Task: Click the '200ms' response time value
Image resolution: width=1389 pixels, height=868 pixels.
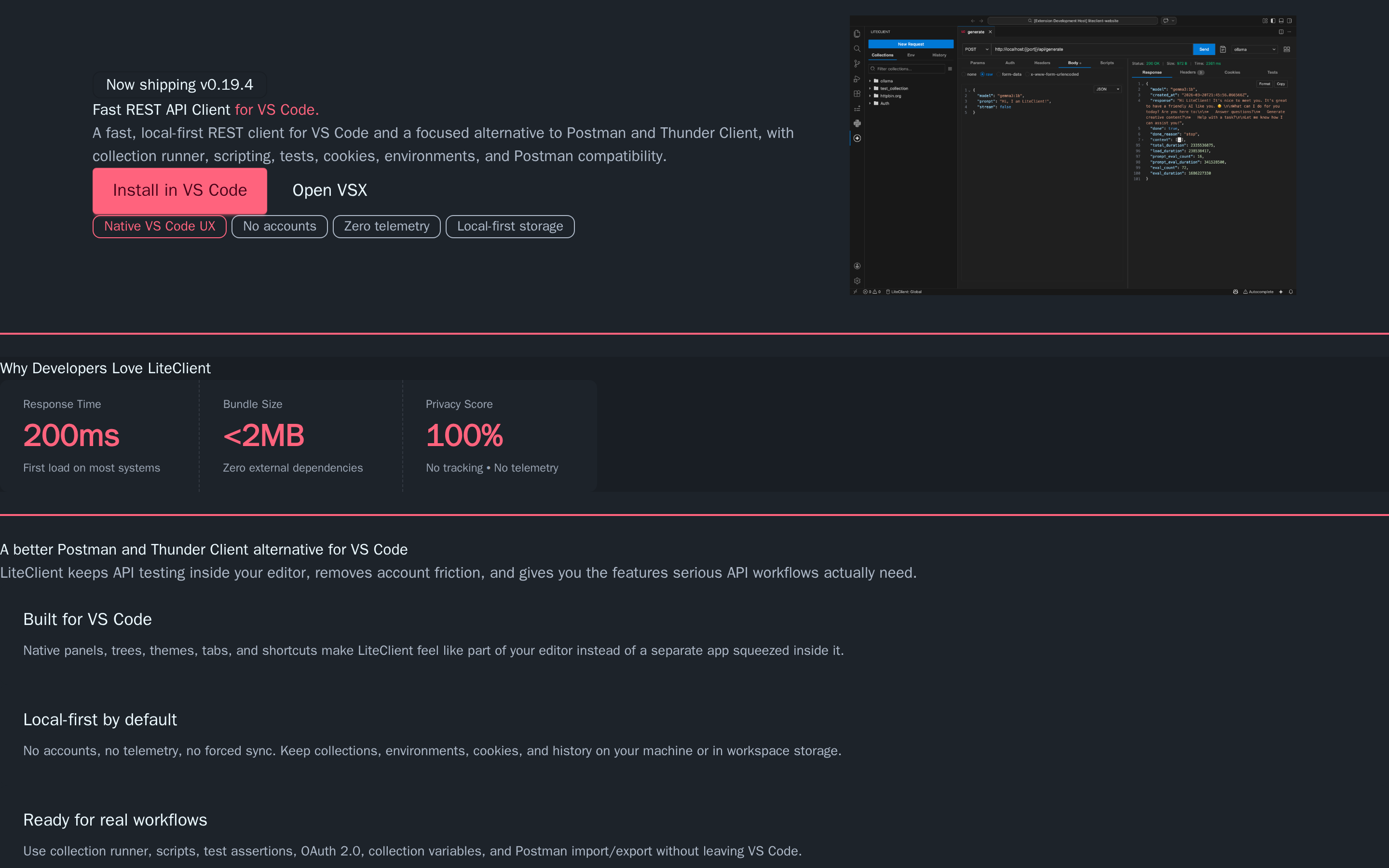Action: (71, 435)
